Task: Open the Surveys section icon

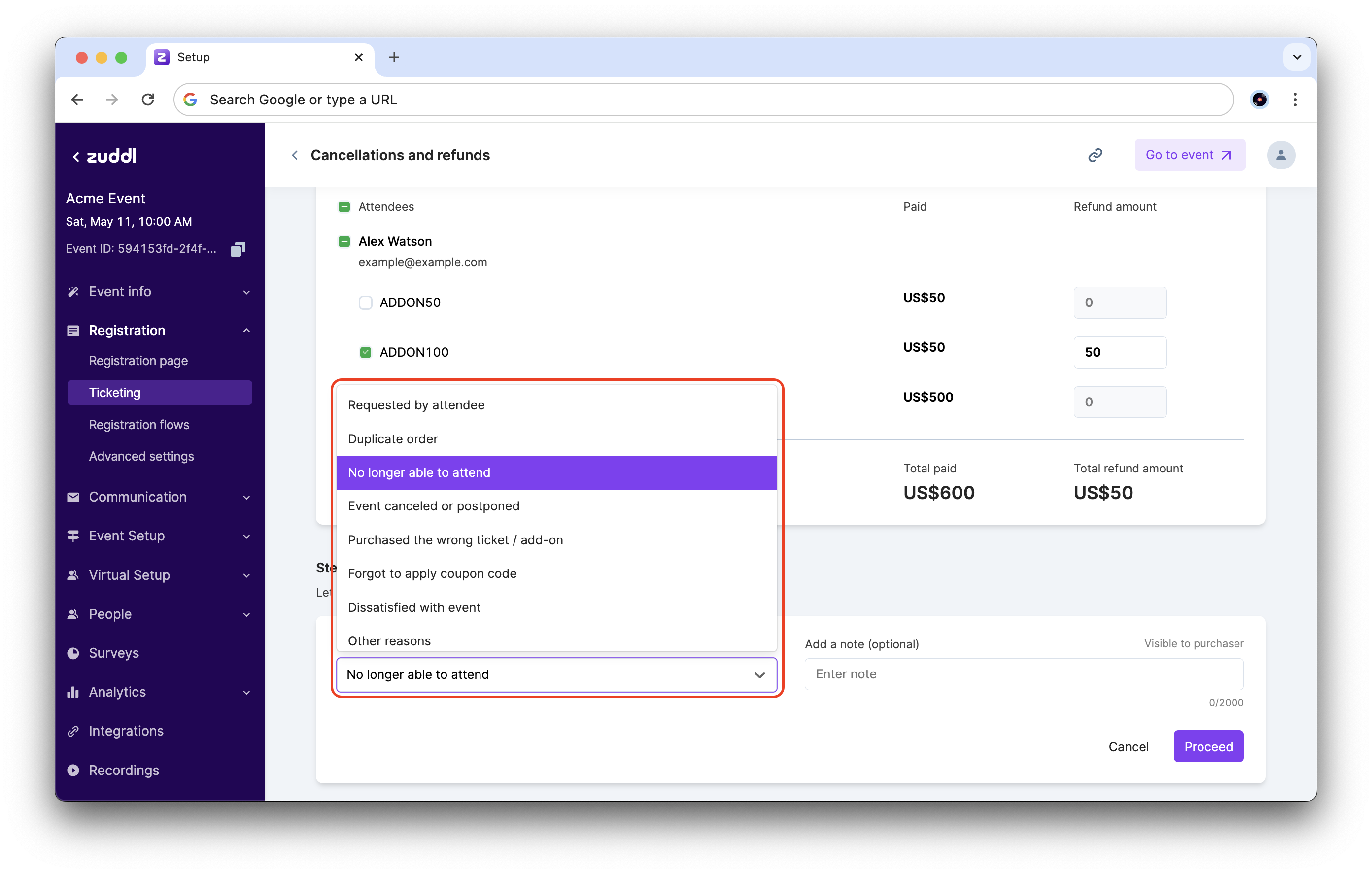Action: (73, 653)
